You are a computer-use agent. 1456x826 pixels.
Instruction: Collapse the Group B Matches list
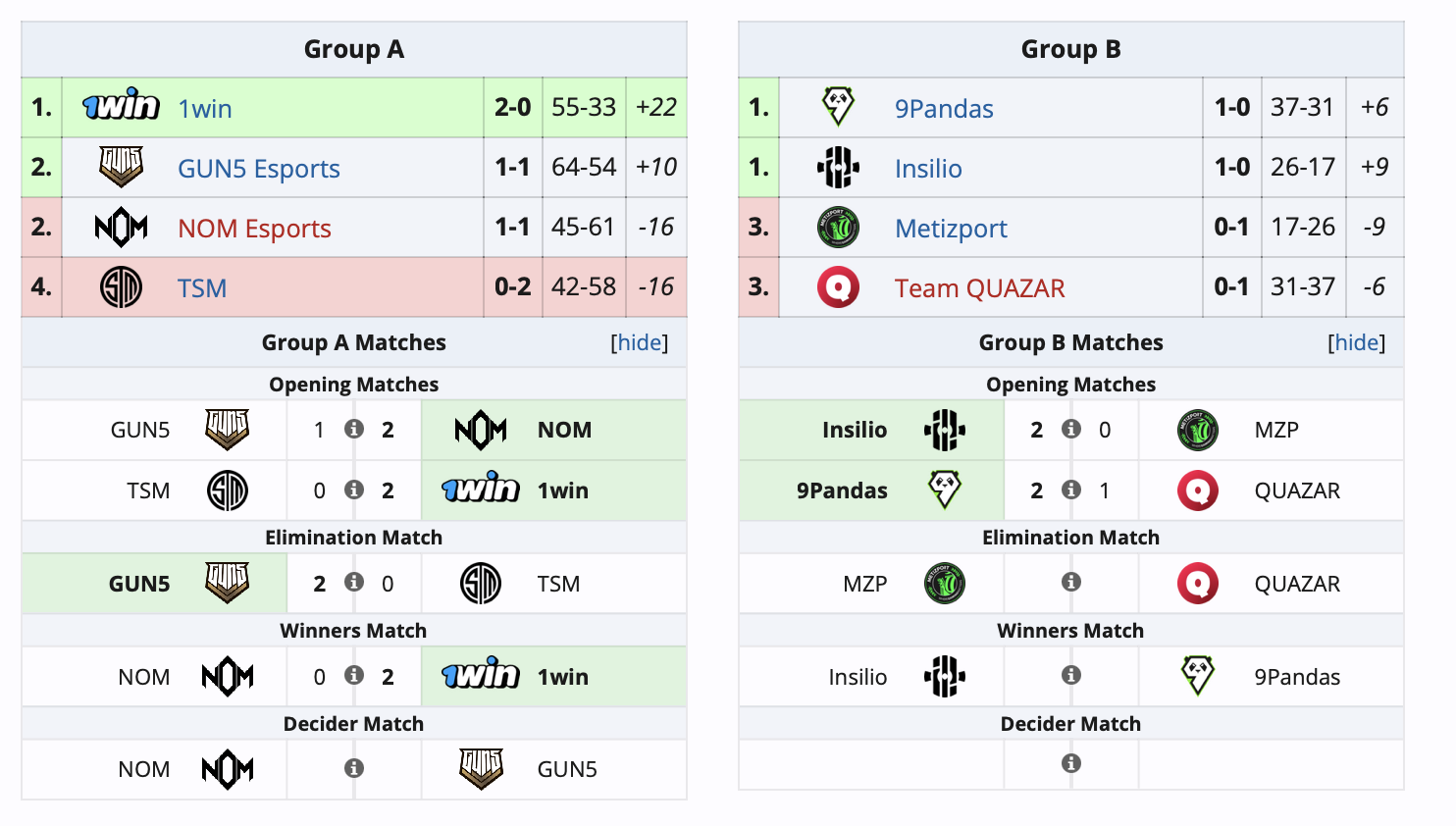(1358, 342)
